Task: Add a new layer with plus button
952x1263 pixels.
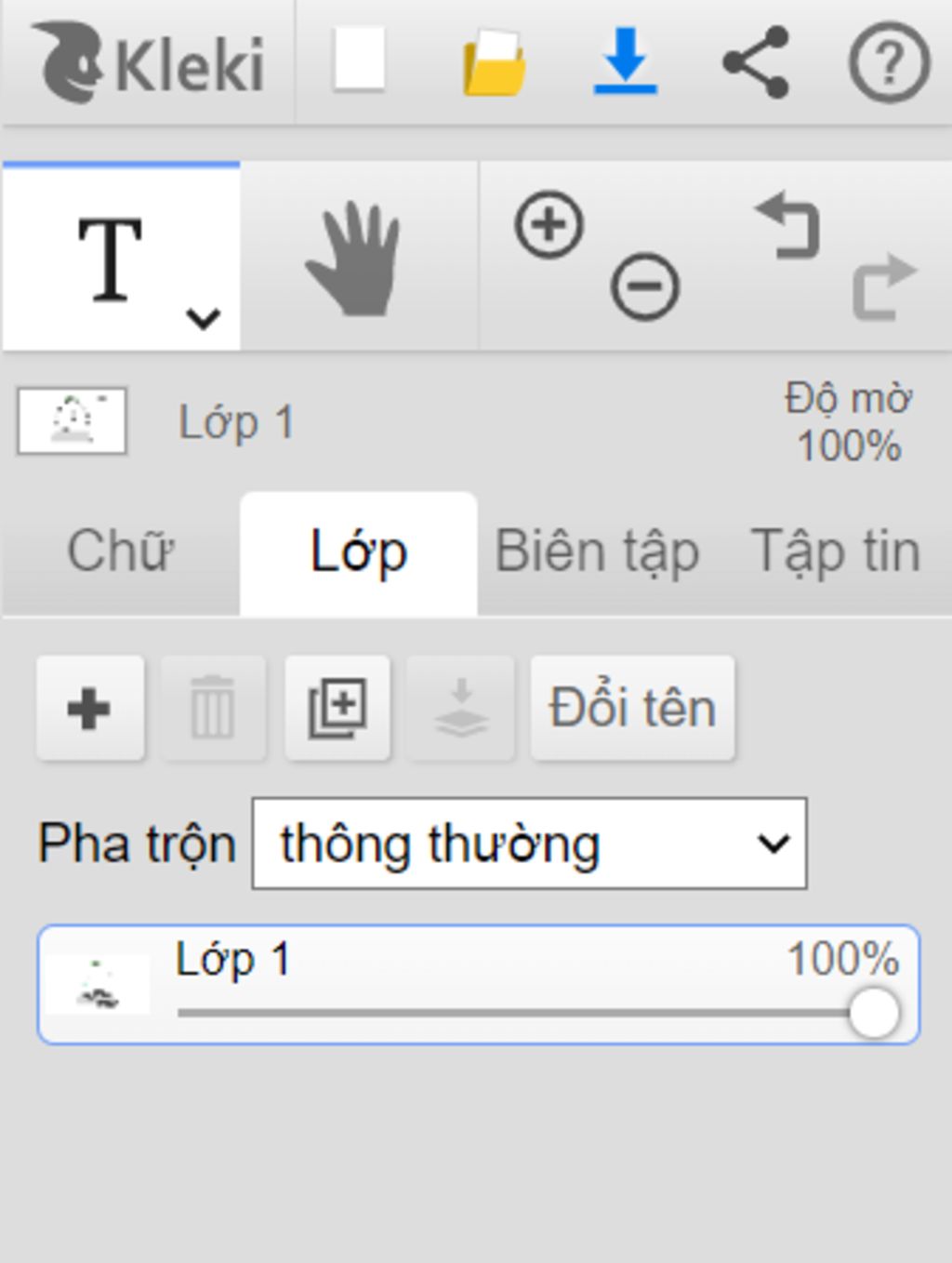Action: (x=89, y=709)
